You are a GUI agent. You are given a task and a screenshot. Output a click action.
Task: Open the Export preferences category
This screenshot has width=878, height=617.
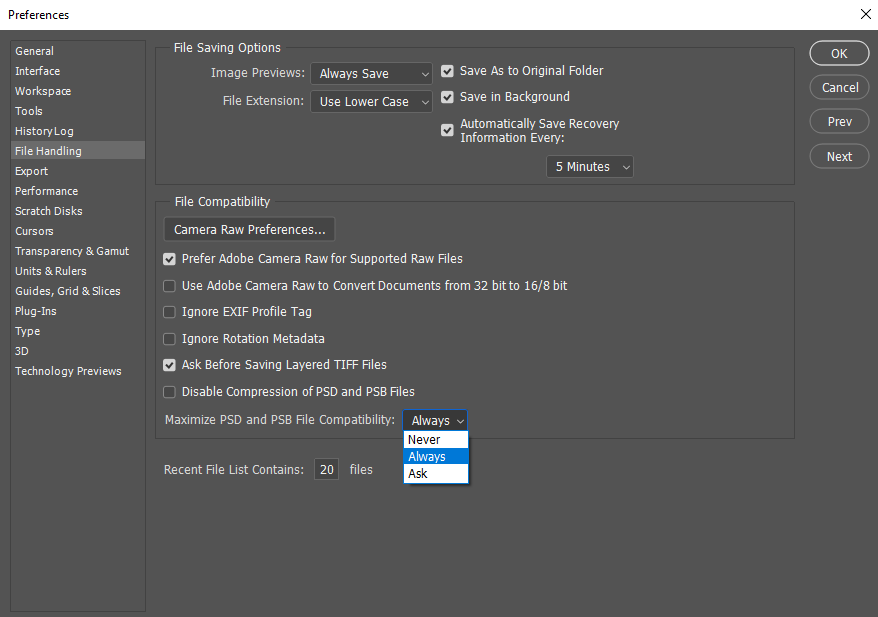click(x=31, y=171)
